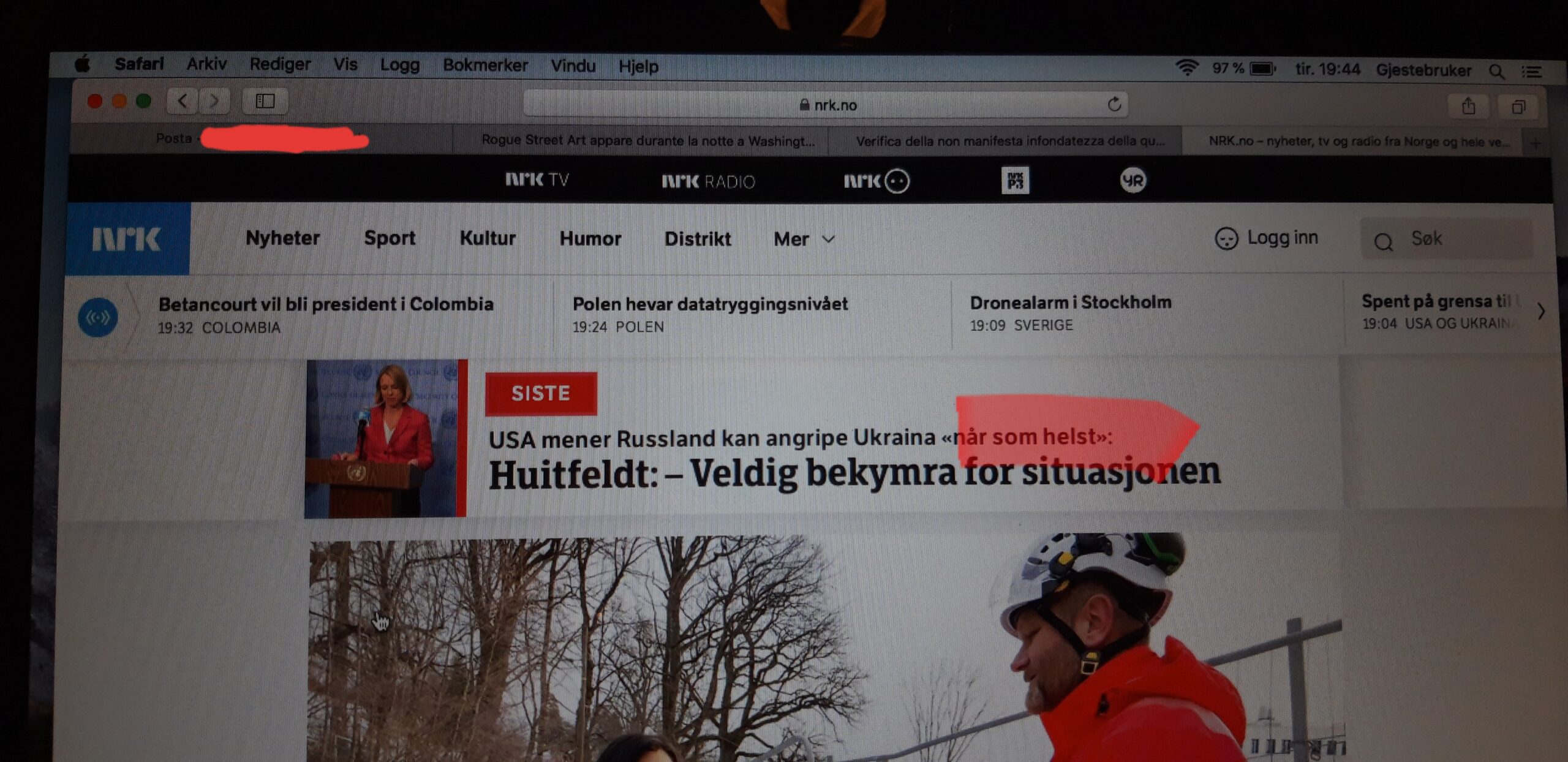Click the SISTE red label
This screenshot has width=1568, height=762.
coord(541,393)
